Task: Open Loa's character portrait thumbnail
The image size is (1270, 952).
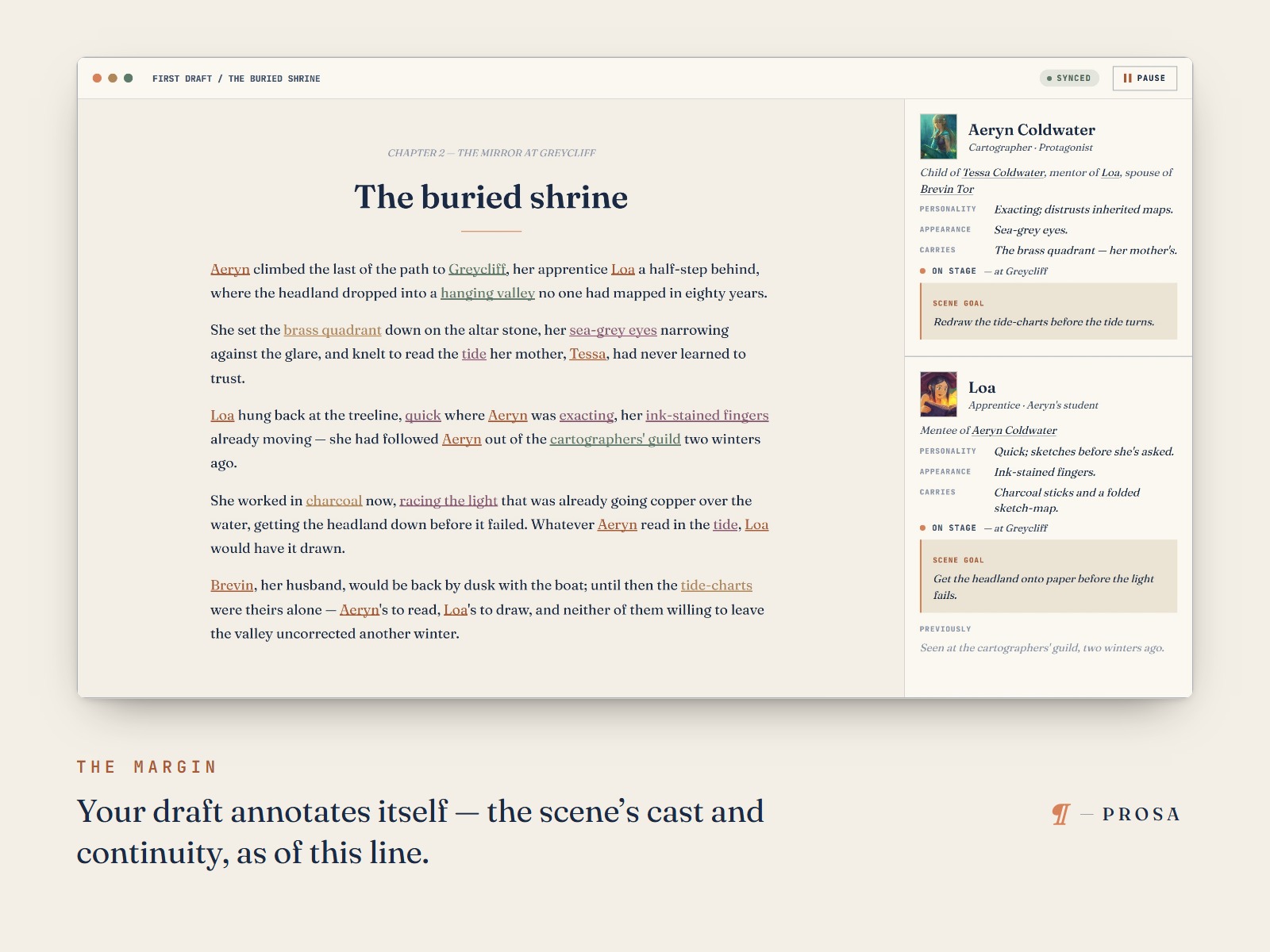Action: click(938, 394)
